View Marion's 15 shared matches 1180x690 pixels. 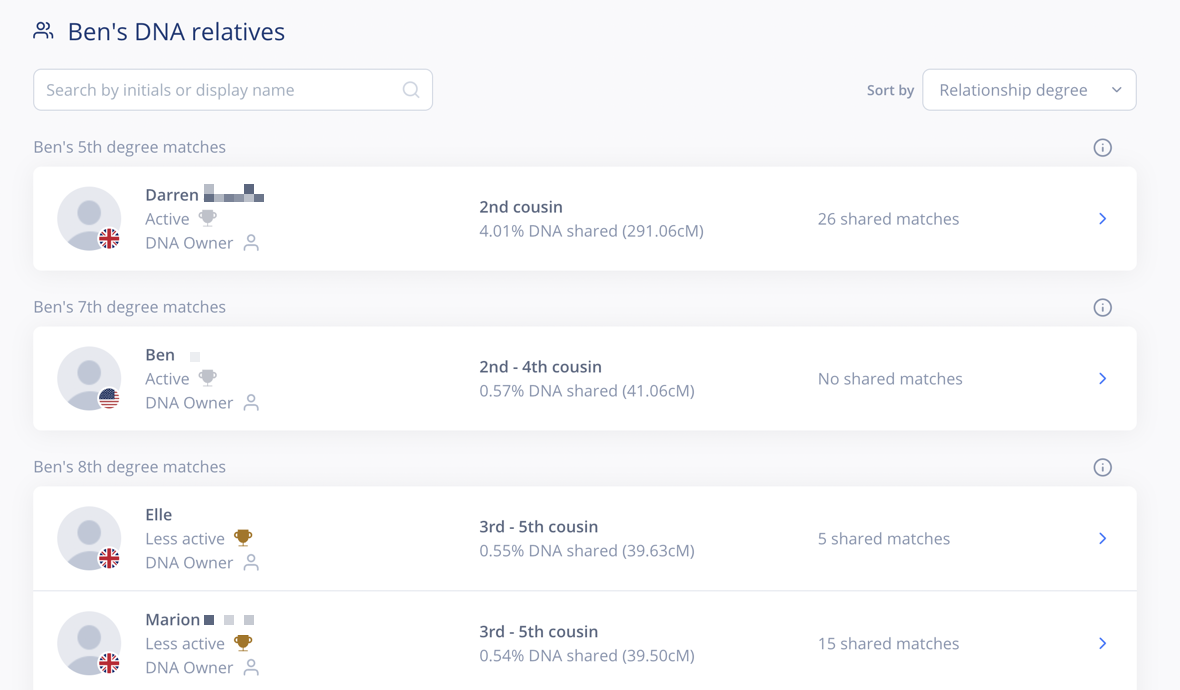click(888, 644)
